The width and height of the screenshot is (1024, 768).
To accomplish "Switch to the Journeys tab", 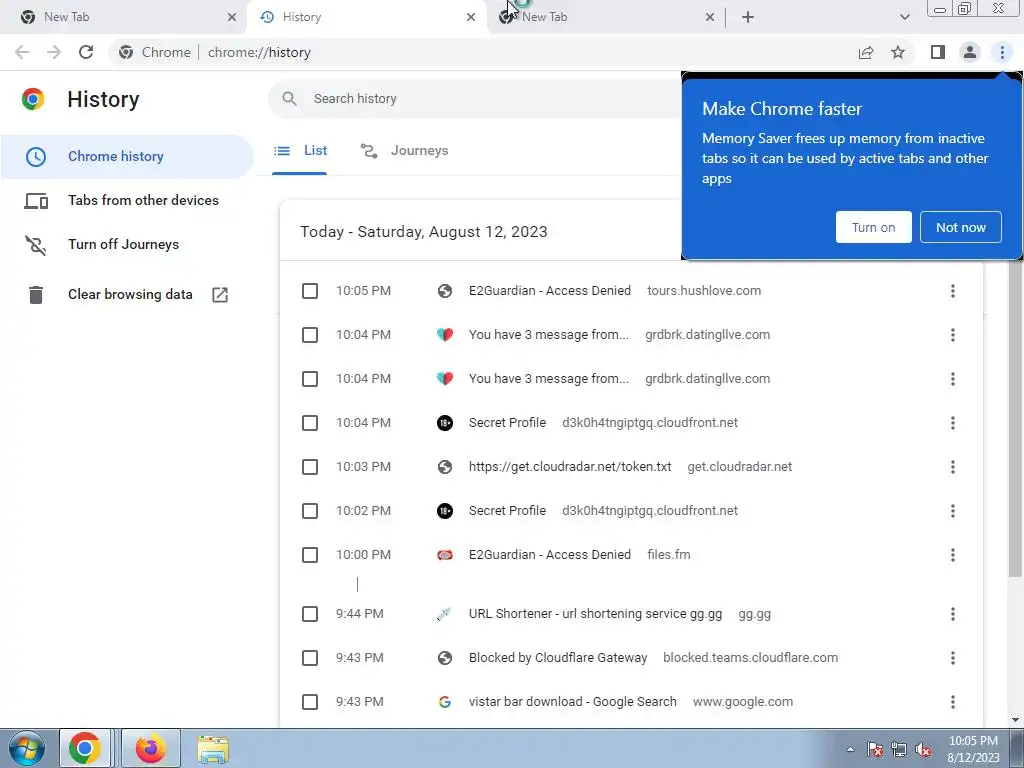I will click(405, 151).
